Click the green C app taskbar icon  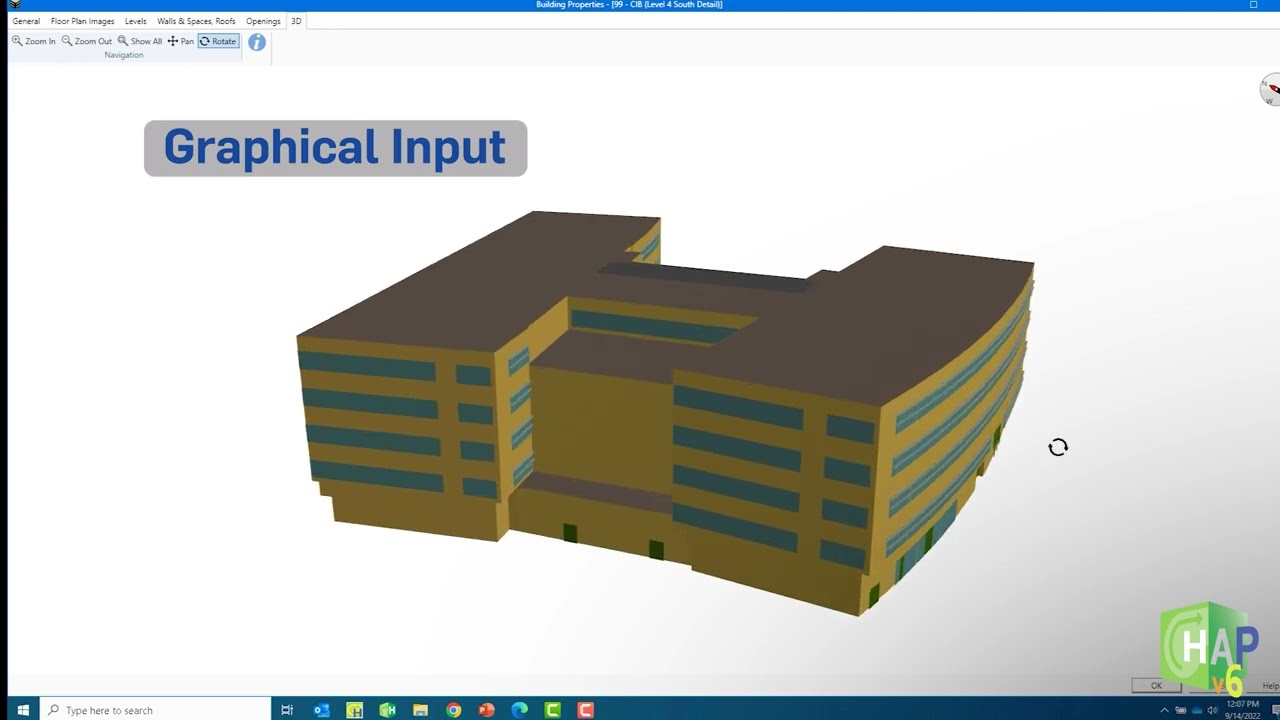click(x=552, y=710)
